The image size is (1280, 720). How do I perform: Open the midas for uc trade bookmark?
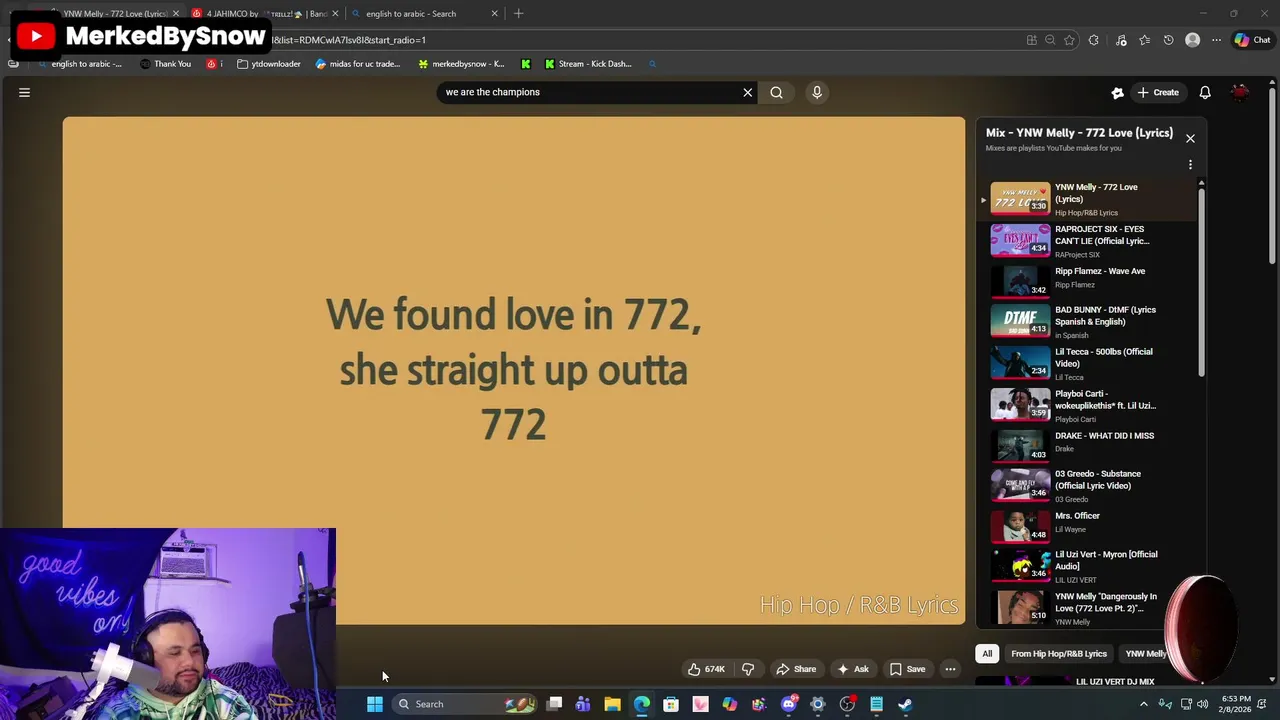(357, 64)
